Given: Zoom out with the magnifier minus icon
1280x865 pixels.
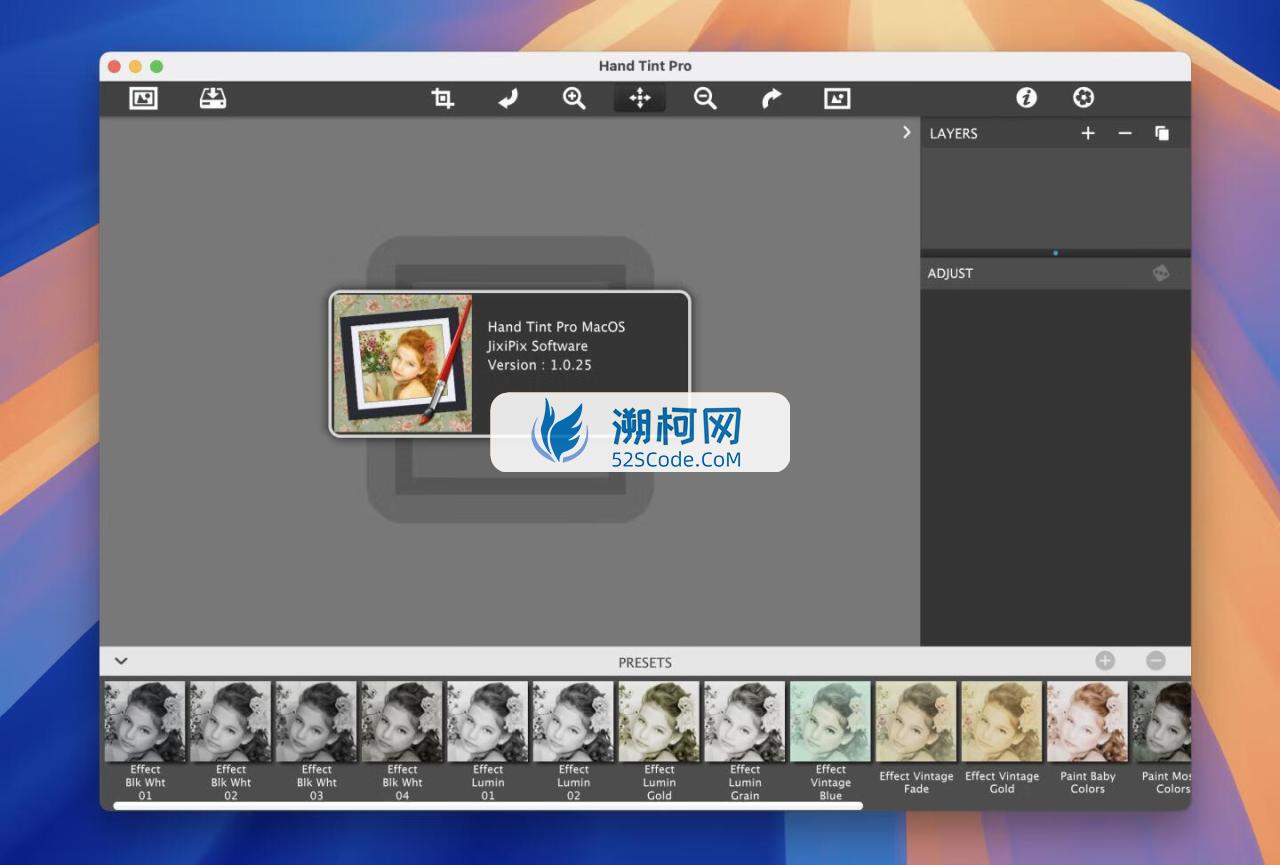Looking at the screenshot, I should tap(705, 98).
